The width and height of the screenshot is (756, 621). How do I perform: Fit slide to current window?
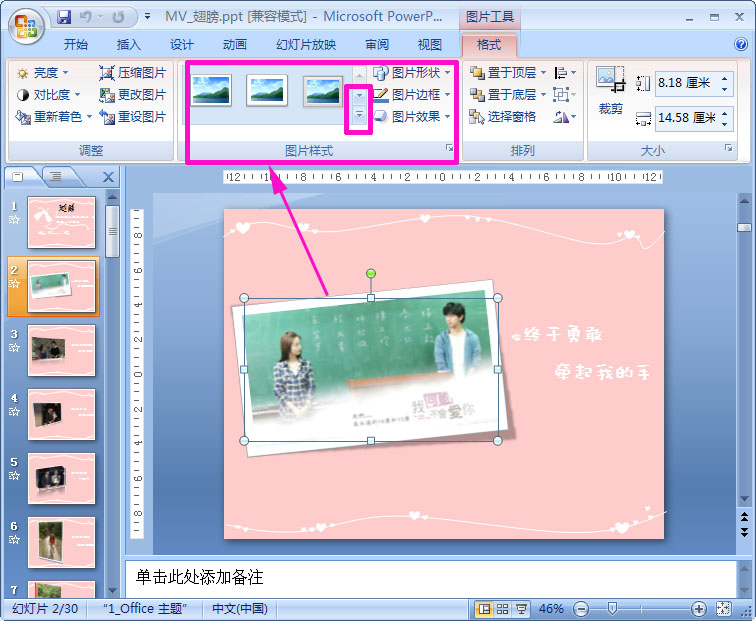pyautogui.click(x=723, y=609)
